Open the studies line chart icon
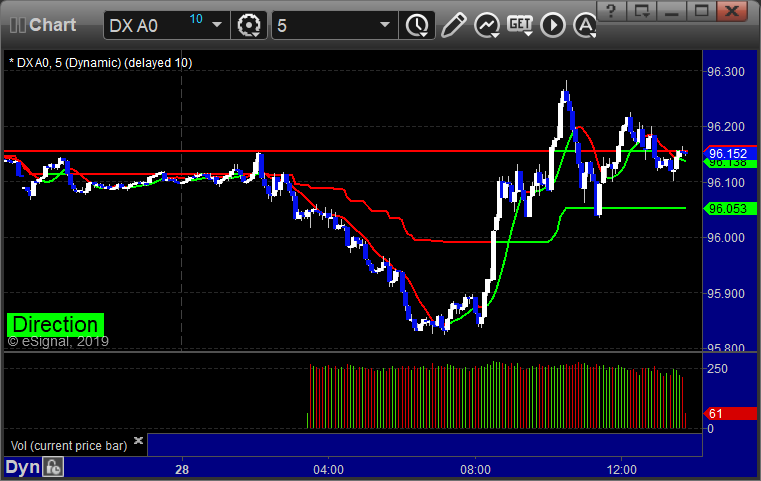Viewport: 761px width, 481px height. click(487, 25)
